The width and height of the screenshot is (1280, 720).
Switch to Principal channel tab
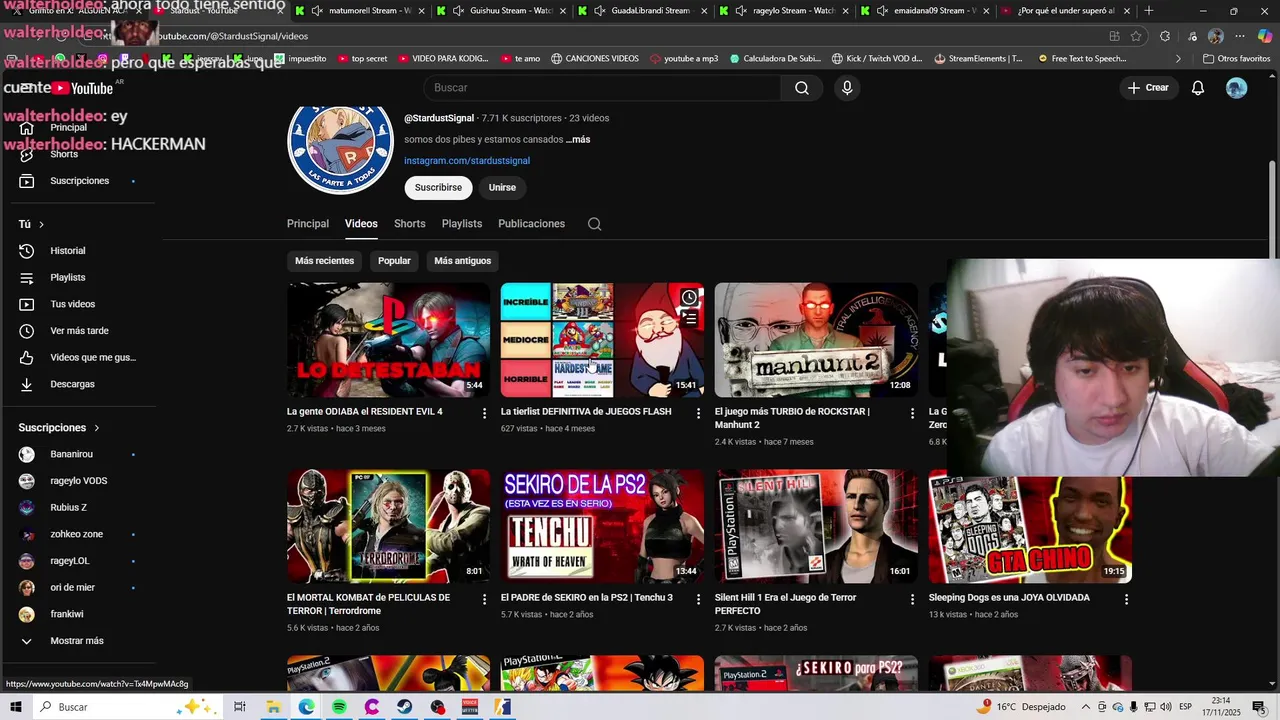[x=308, y=224]
